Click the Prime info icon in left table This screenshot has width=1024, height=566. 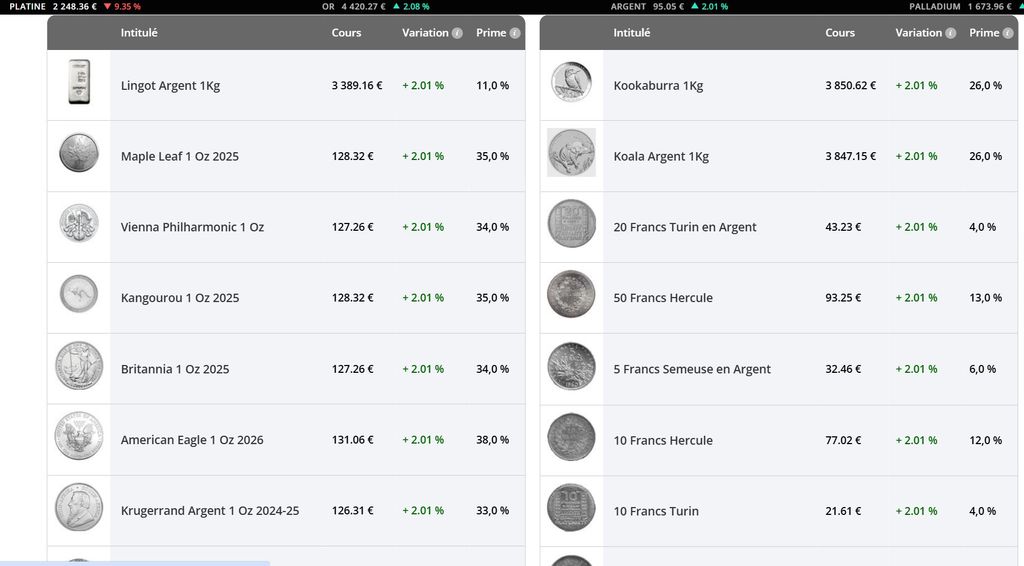(515, 33)
